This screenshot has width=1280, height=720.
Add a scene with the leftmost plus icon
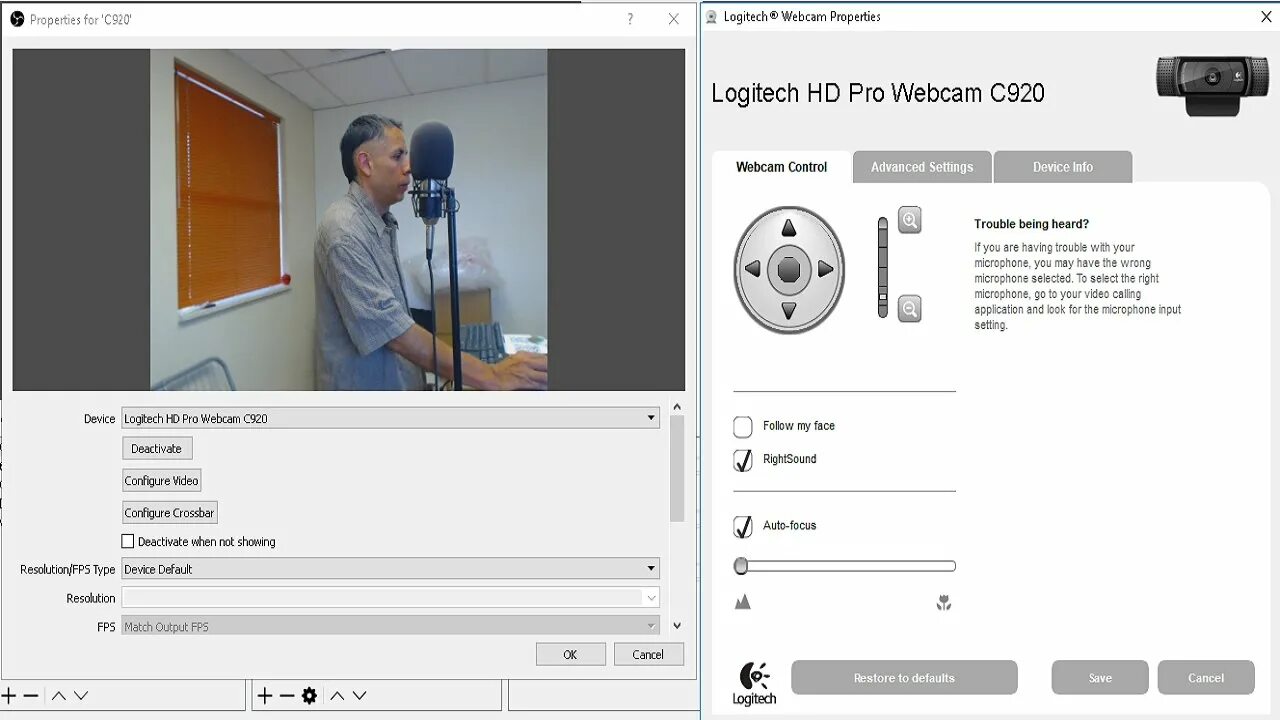(9, 695)
